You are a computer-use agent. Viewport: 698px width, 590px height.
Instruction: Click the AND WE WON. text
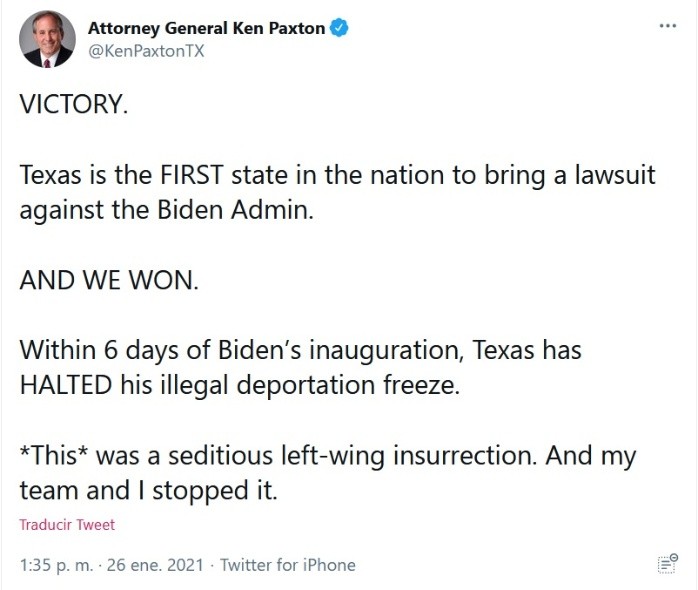pos(109,280)
